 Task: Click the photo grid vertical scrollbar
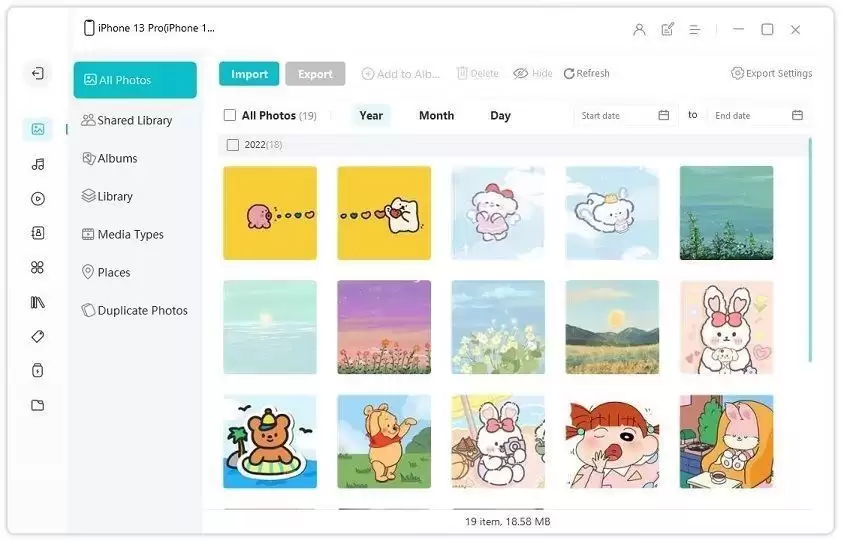(x=810, y=250)
